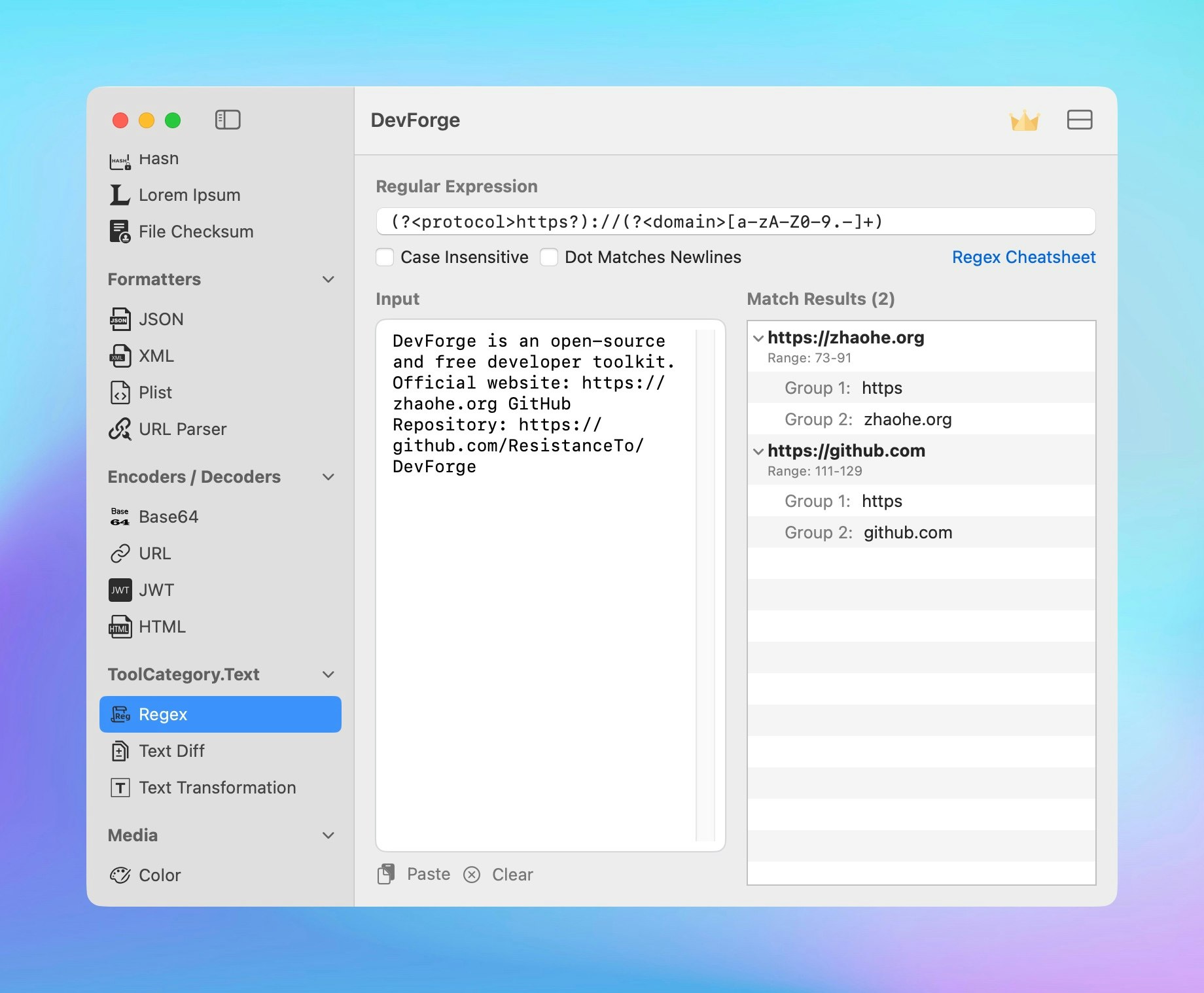Select File Checksum in the sidebar
Image resolution: width=1204 pixels, height=993 pixels.
pyautogui.click(x=221, y=232)
